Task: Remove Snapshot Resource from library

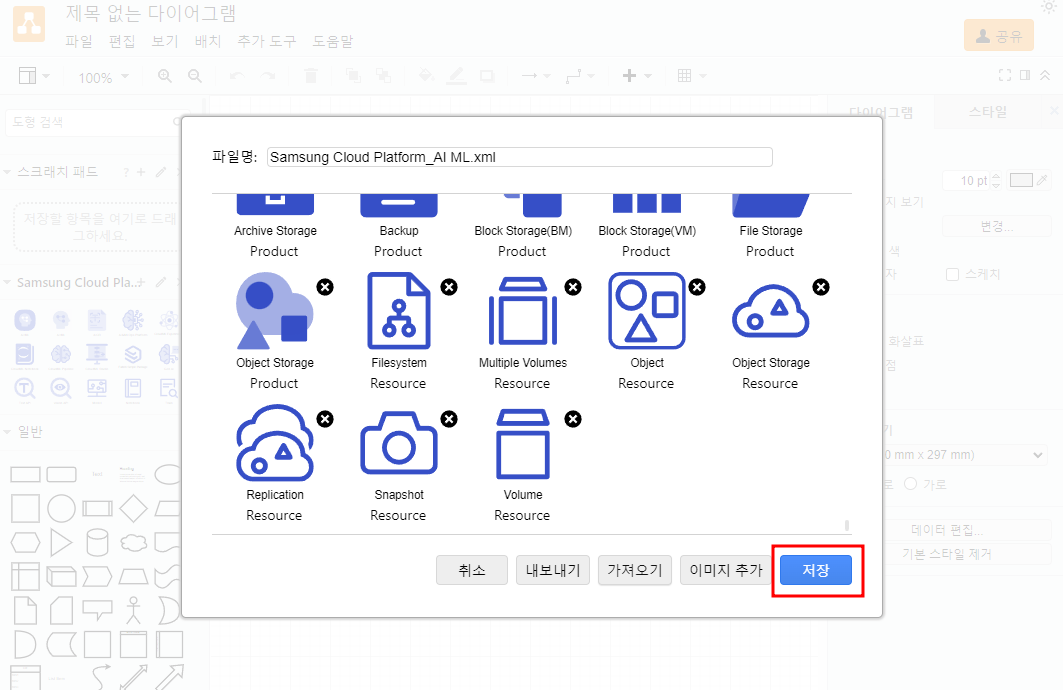Action: 449,420
